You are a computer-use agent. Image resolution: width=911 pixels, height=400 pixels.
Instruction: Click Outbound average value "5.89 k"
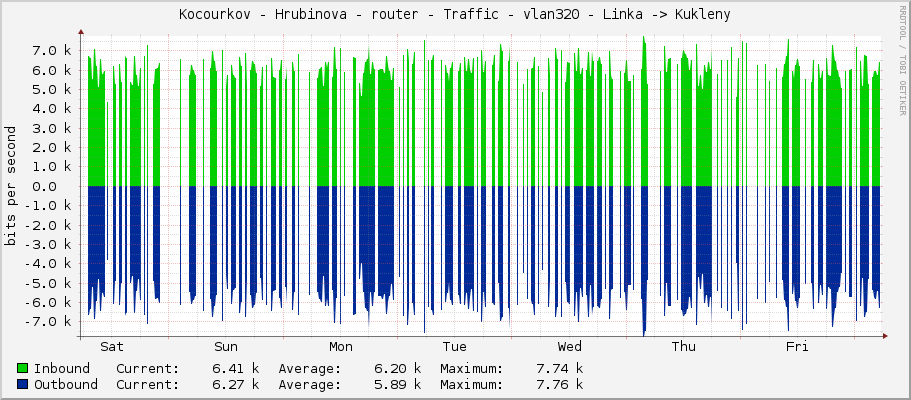click(397, 384)
